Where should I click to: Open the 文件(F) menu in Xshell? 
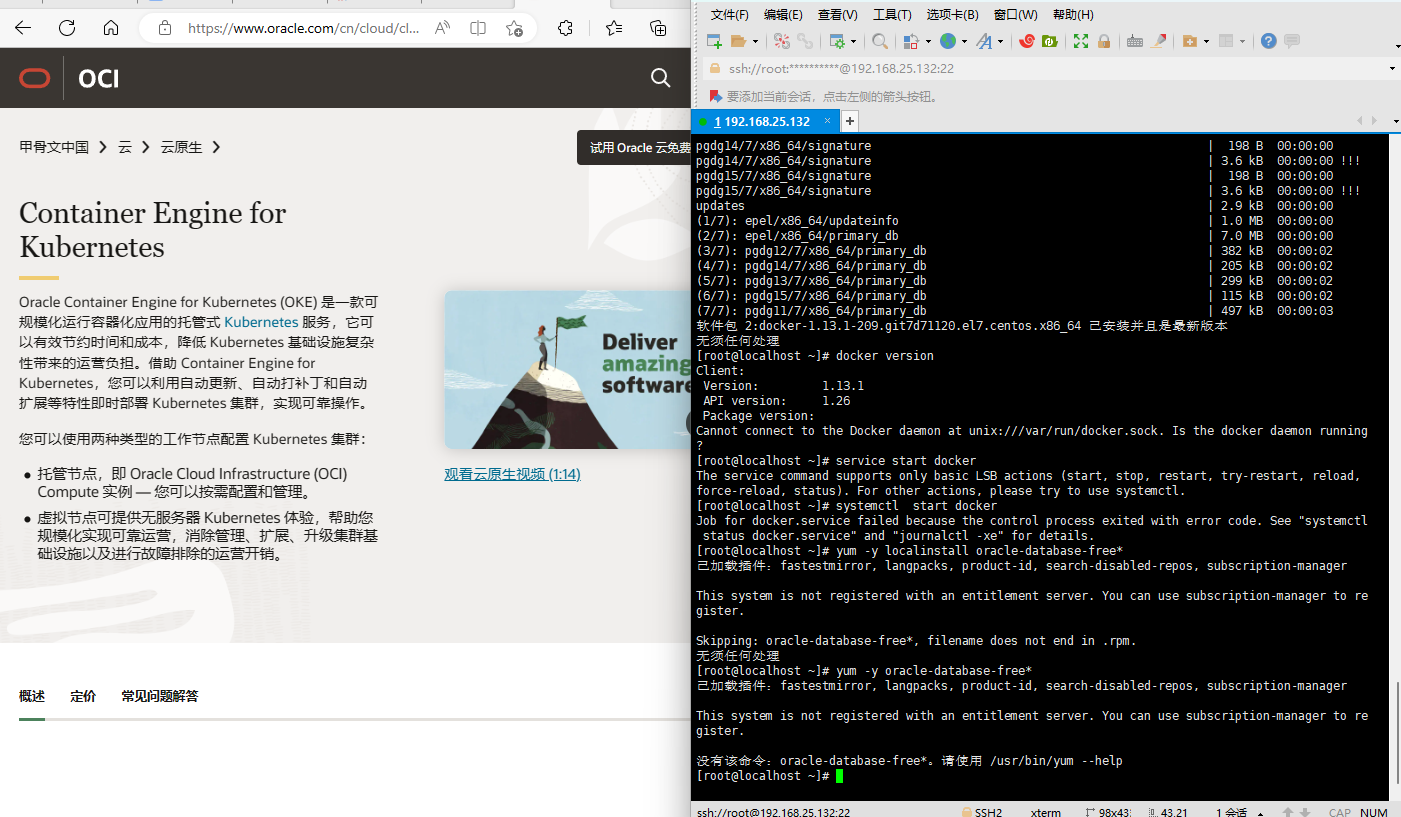(x=730, y=15)
